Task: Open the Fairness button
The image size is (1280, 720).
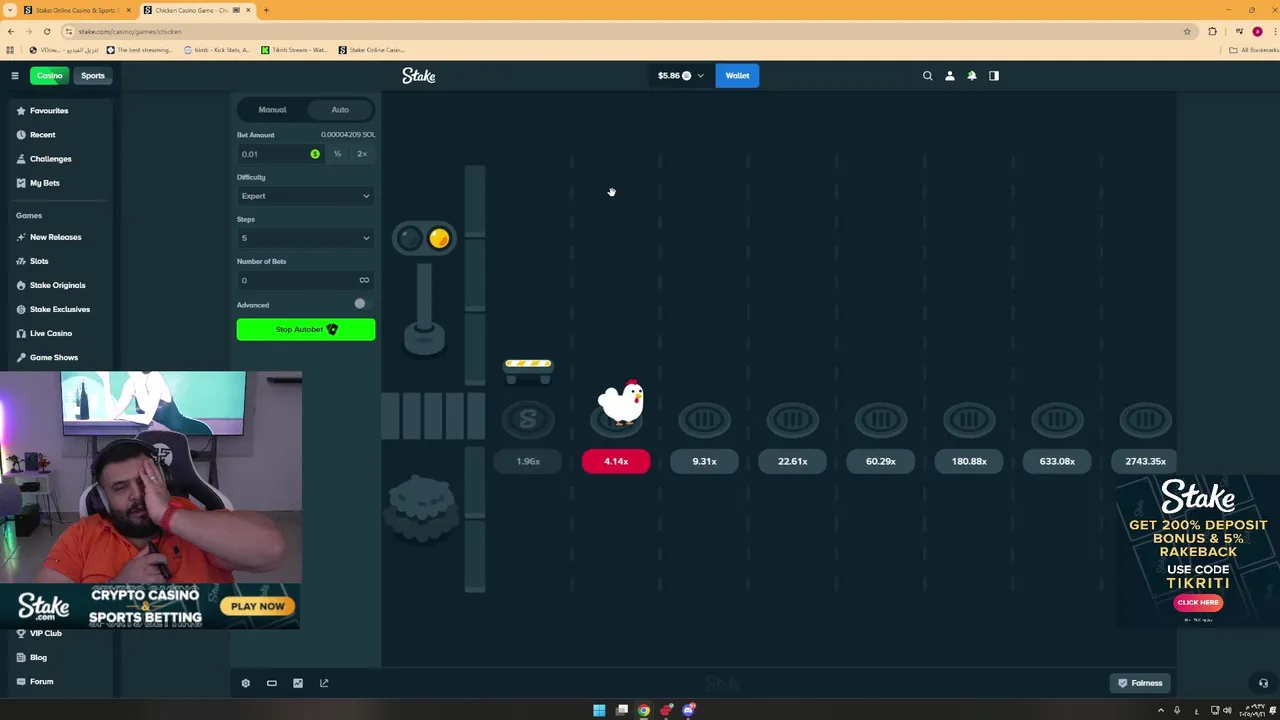Action: pyautogui.click(x=1141, y=683)
